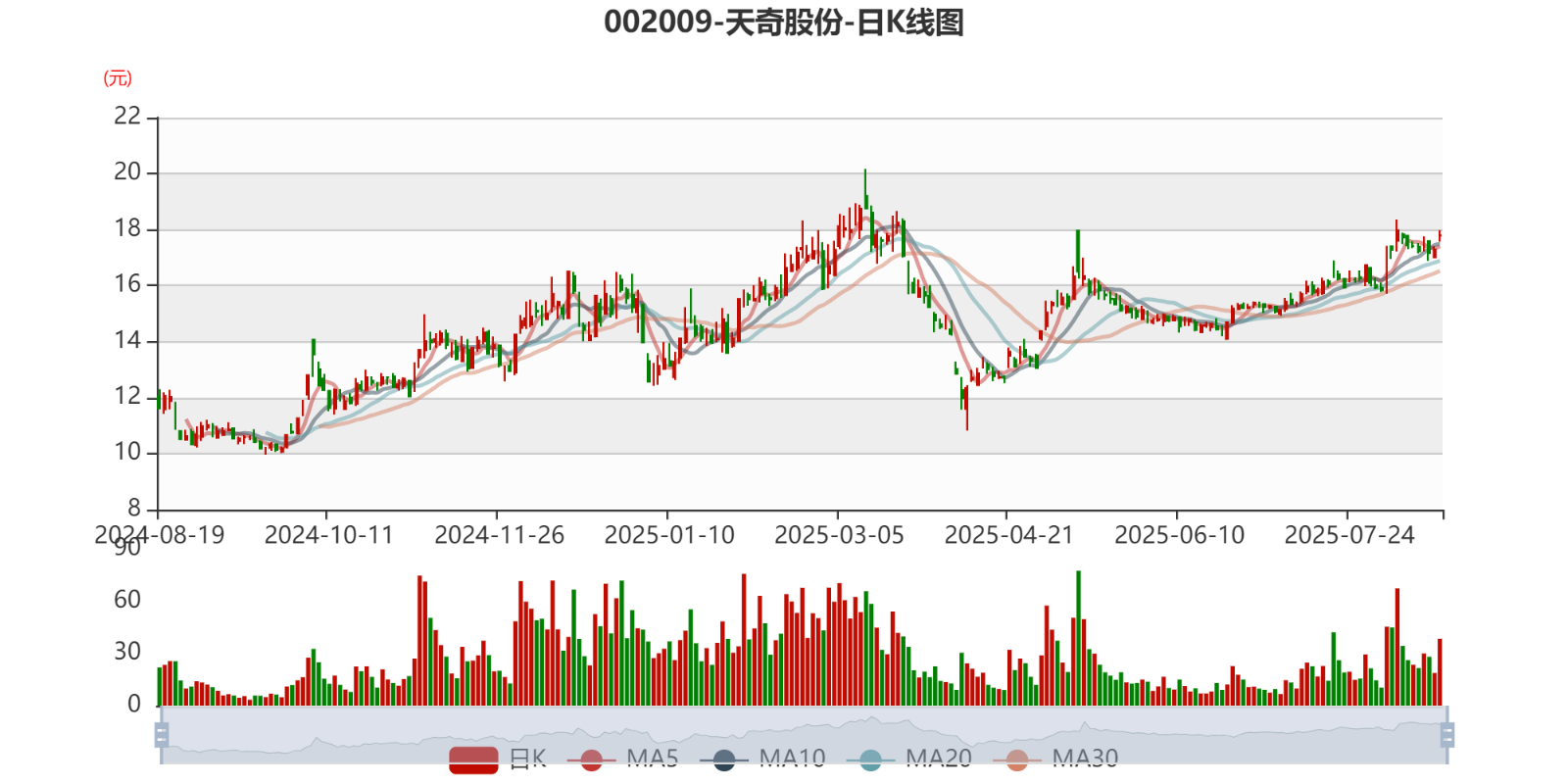This screenshot has width=1568, height=784.
Task: Click the (元) unit label
Action: pos(118,78)
